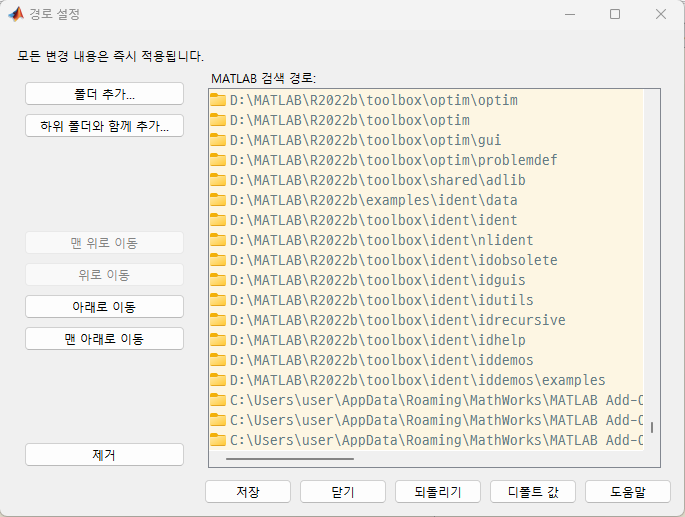Select path text toolbox\ident\ident
Image resolution: width=685 pixels, height=517 pixels.
[x=374, y=220]
